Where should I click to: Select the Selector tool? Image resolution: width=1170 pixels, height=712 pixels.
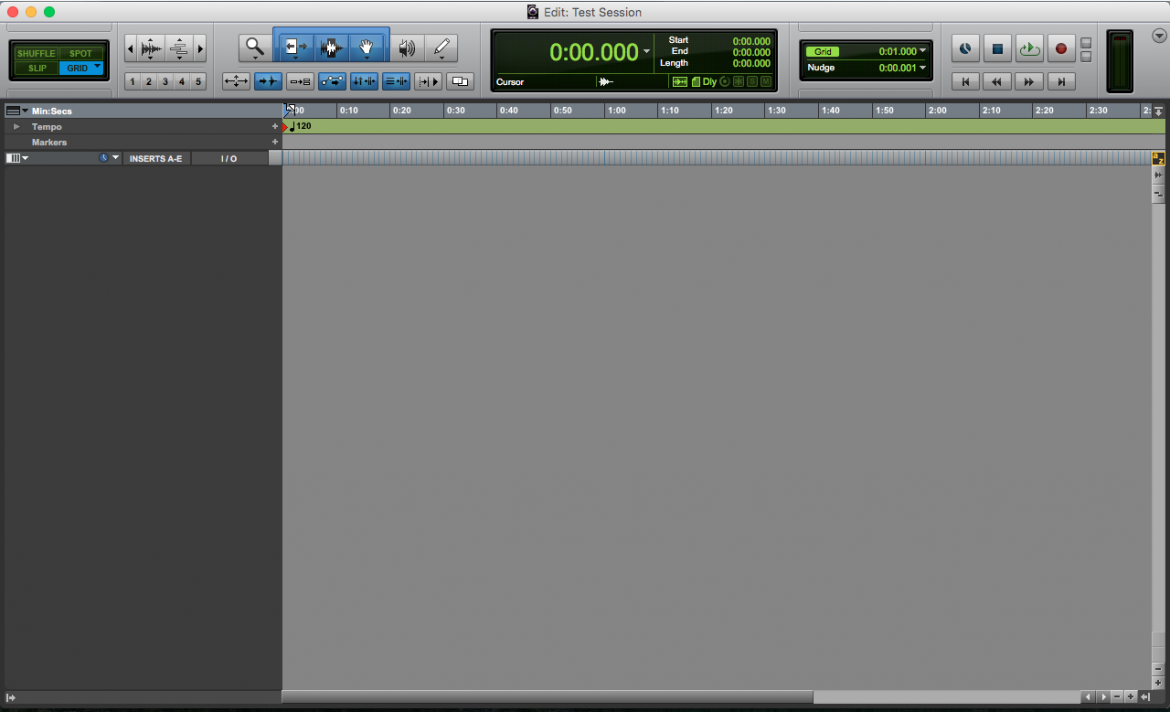329,47
